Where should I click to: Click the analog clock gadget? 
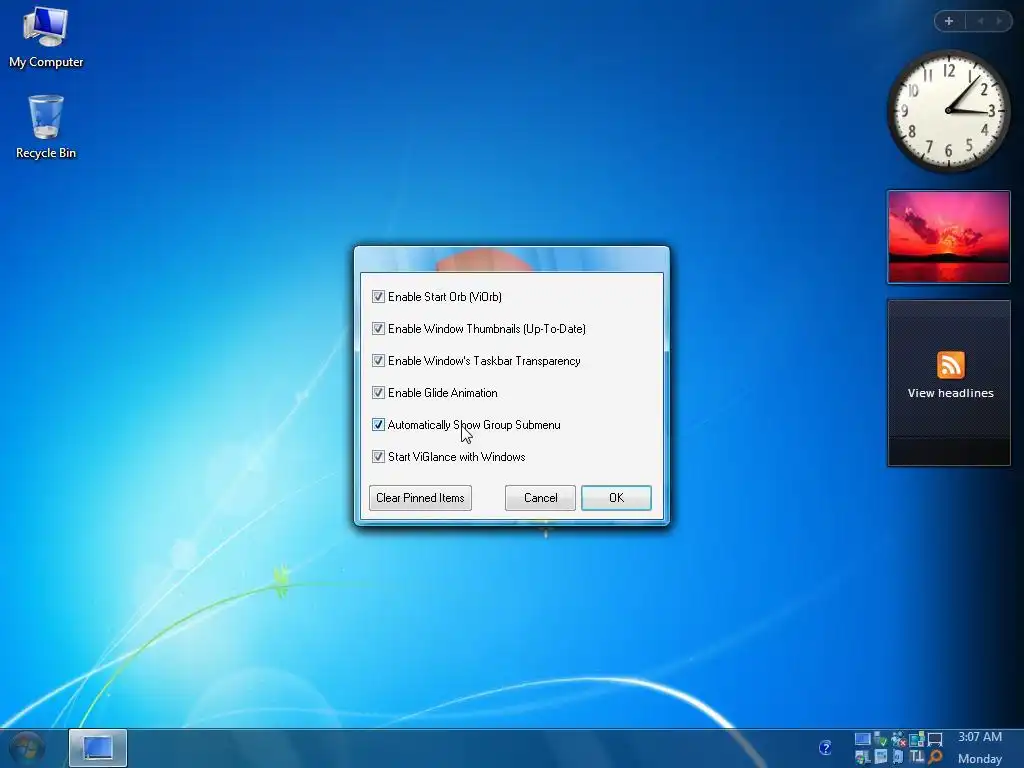click(x=948, y=111)
